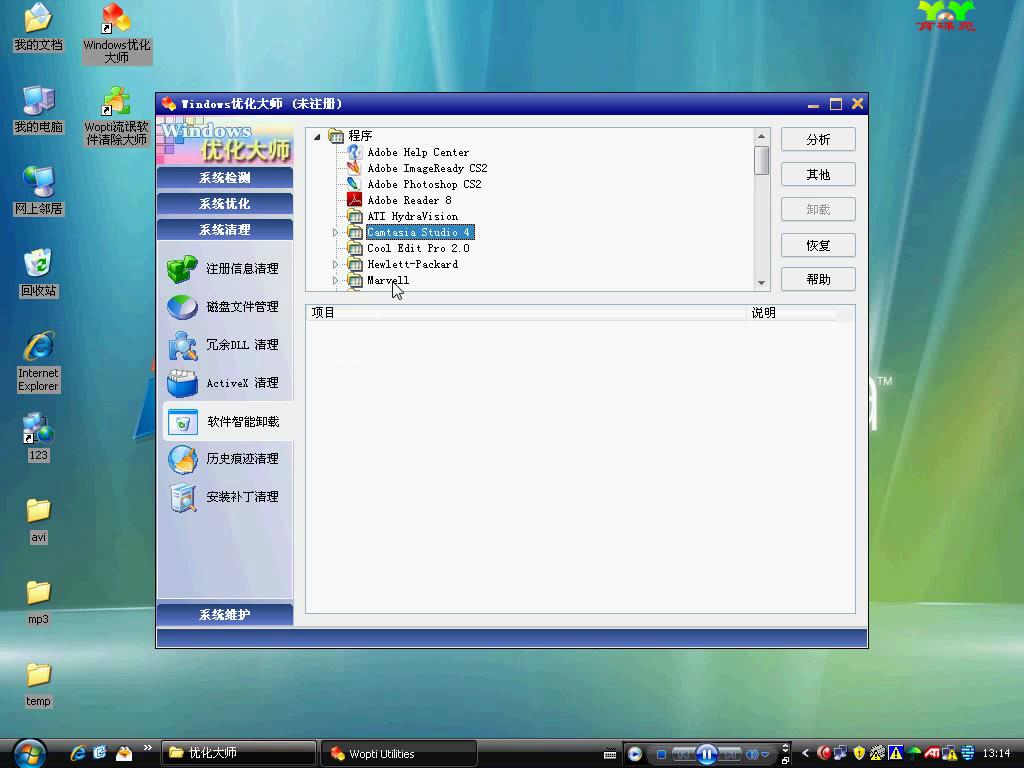Open media player volume dropdown arrow

[x=765, y=754]
